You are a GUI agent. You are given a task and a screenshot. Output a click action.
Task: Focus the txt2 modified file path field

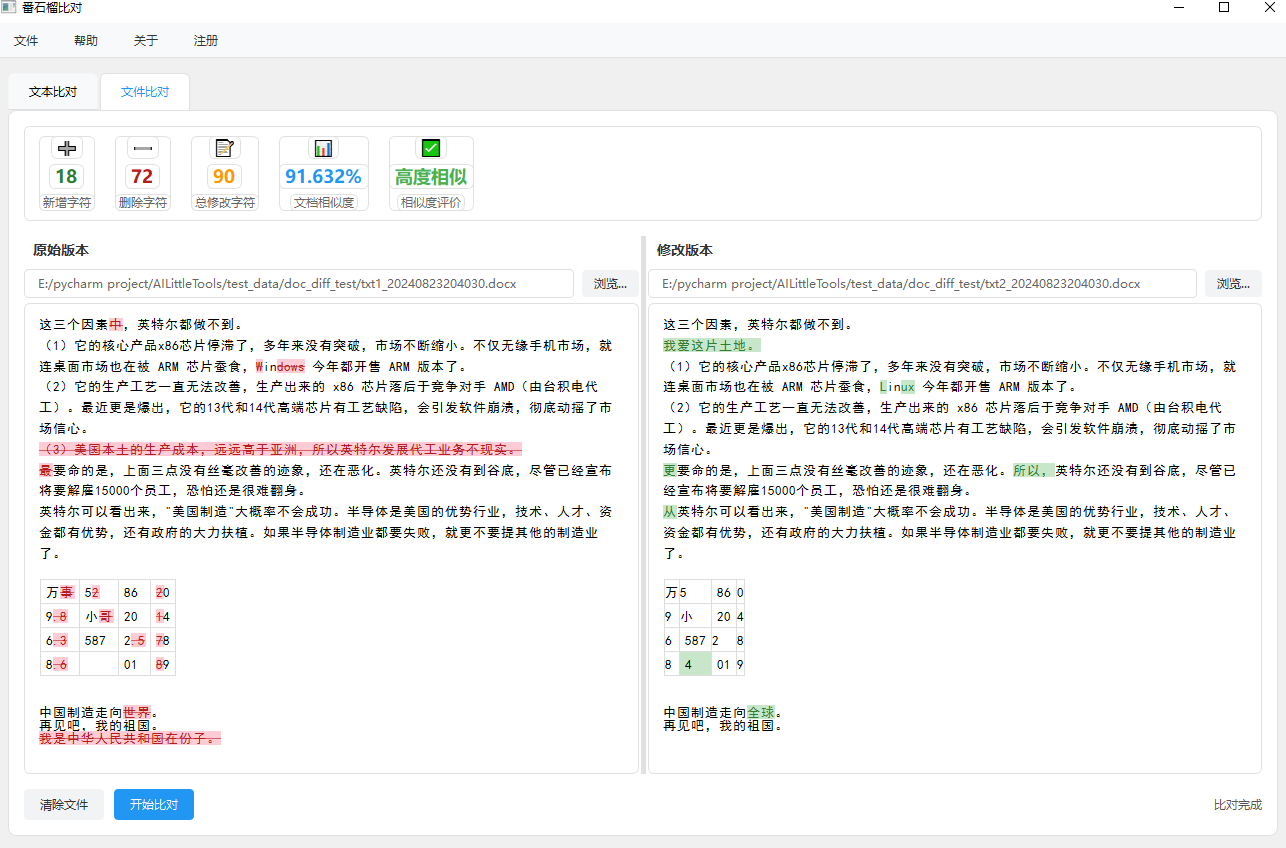coord(922,283)
